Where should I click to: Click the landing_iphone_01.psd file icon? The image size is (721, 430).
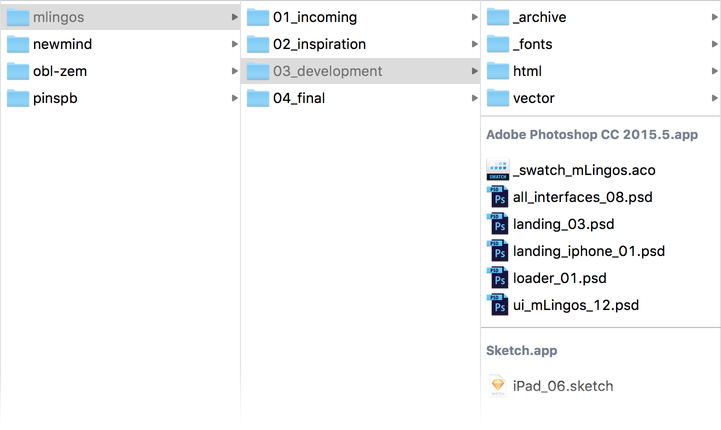coord(498,251)
